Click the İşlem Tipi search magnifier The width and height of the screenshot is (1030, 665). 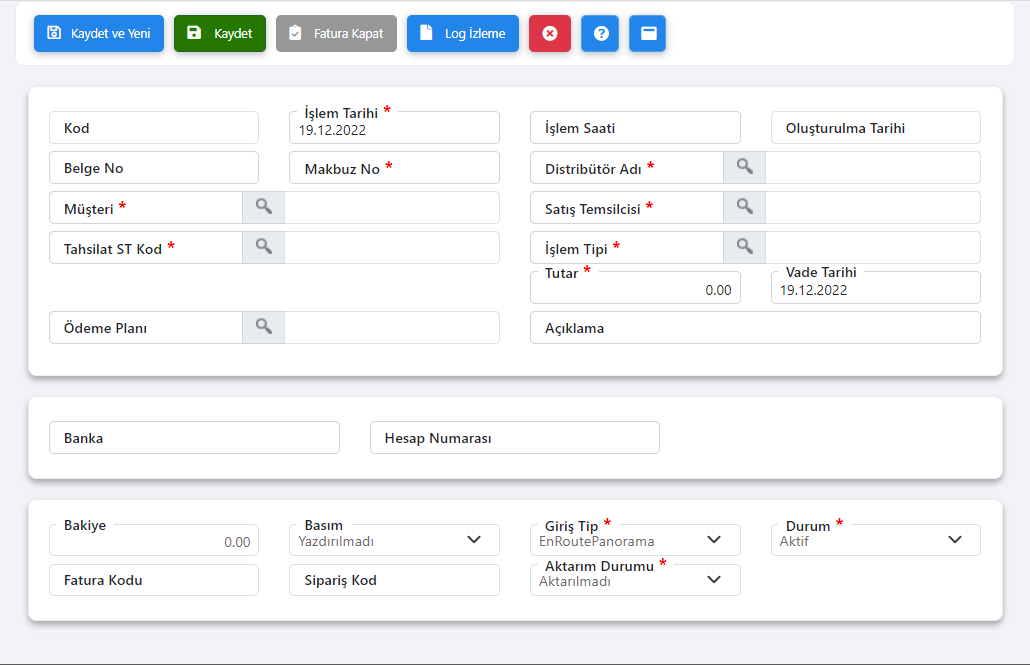(744, 247)
